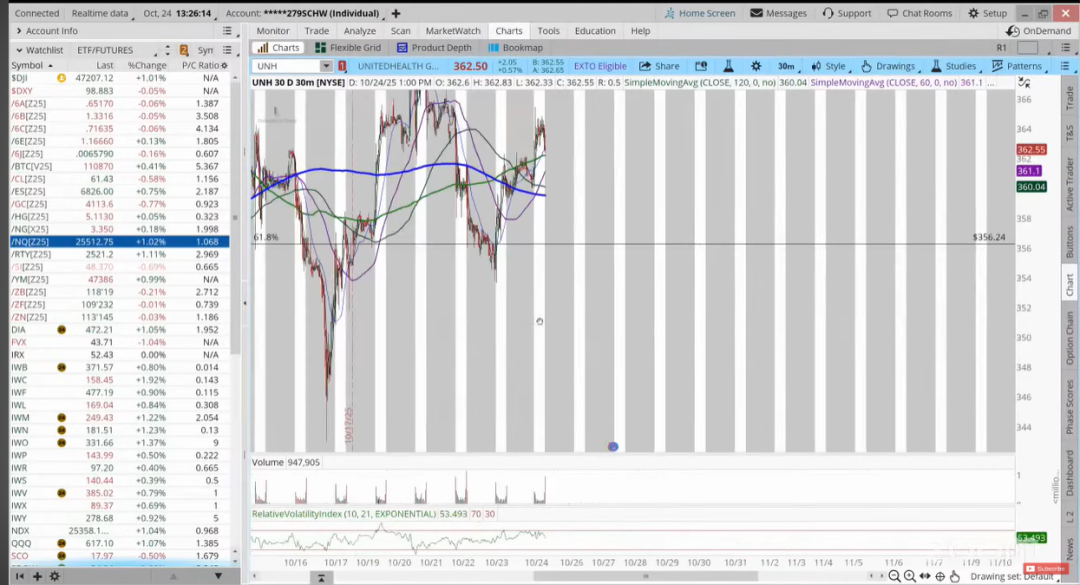Open the Active Trader side panel
1080x585 pixels.
coord(1070,184)
